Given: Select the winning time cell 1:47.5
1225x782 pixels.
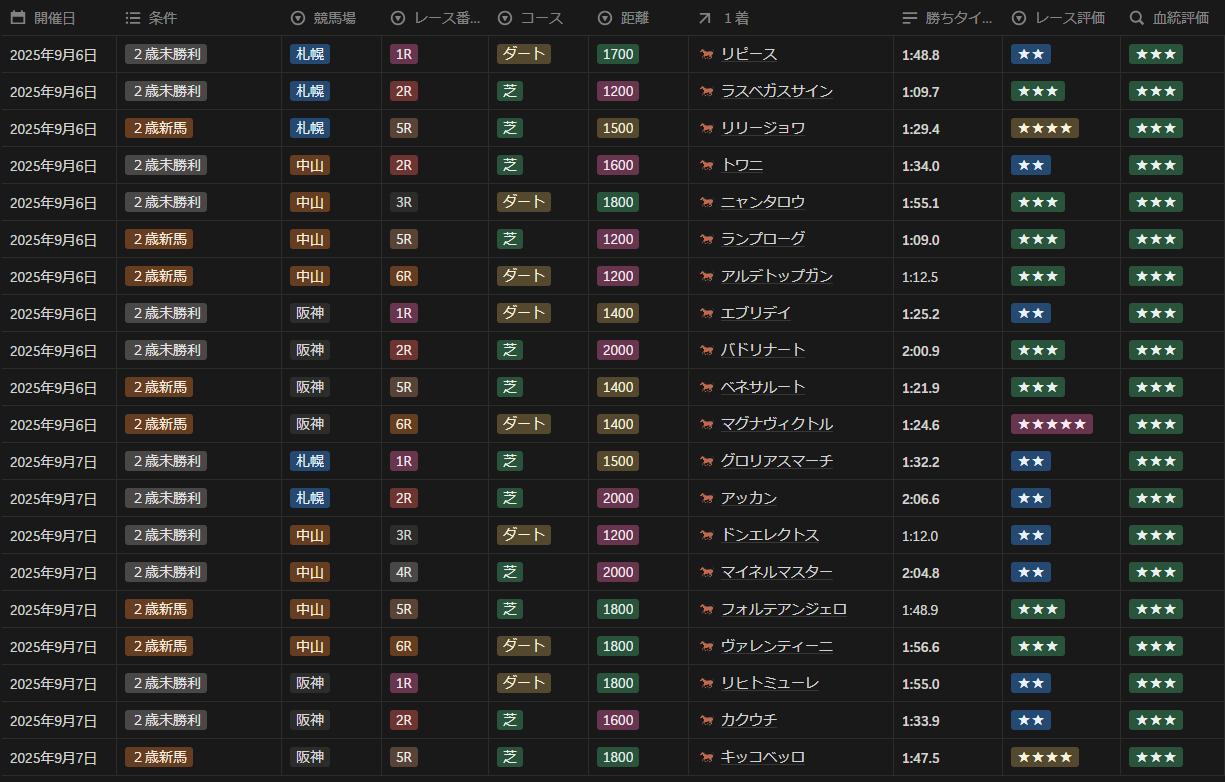Looking at the screenshot, I should (x=920, y=757).
